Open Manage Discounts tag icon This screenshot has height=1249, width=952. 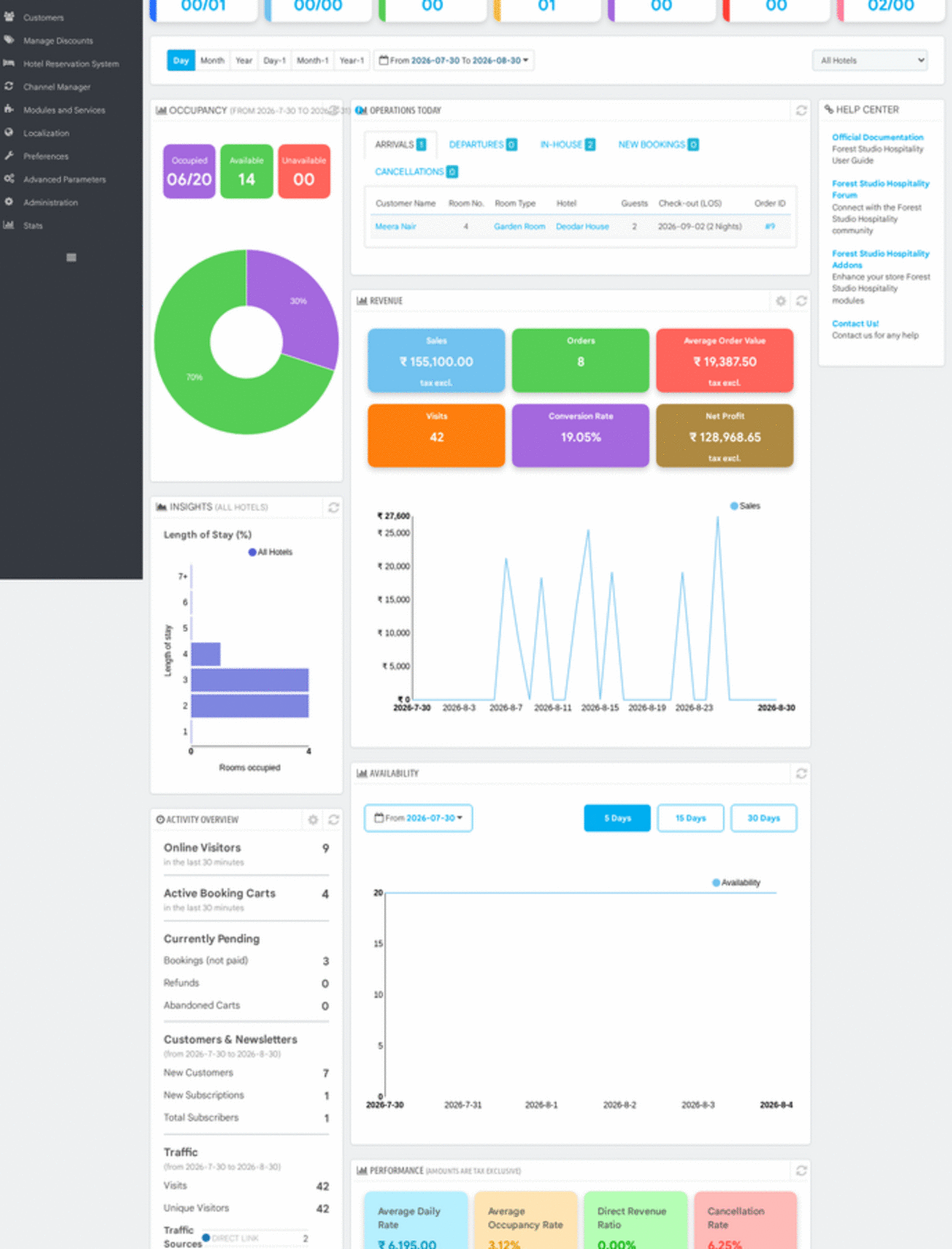pos(10,40)
